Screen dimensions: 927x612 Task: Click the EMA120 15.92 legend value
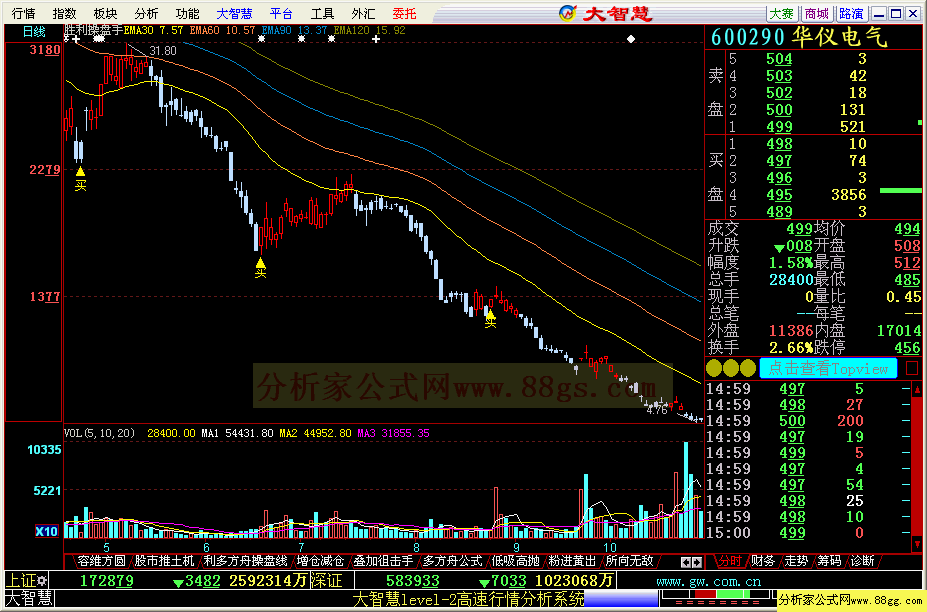369,30
